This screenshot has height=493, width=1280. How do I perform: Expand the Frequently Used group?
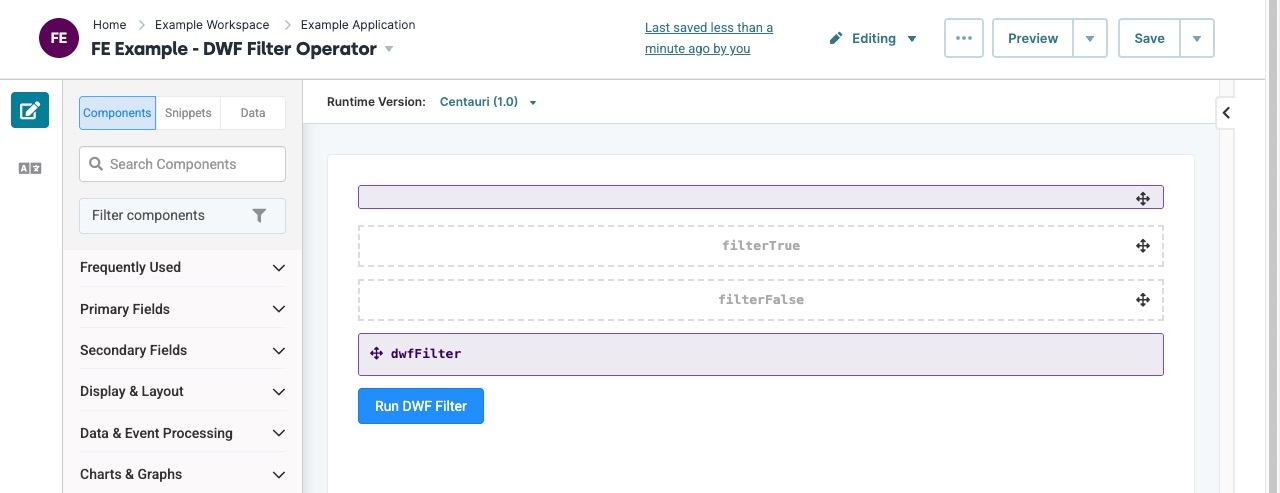182,267
